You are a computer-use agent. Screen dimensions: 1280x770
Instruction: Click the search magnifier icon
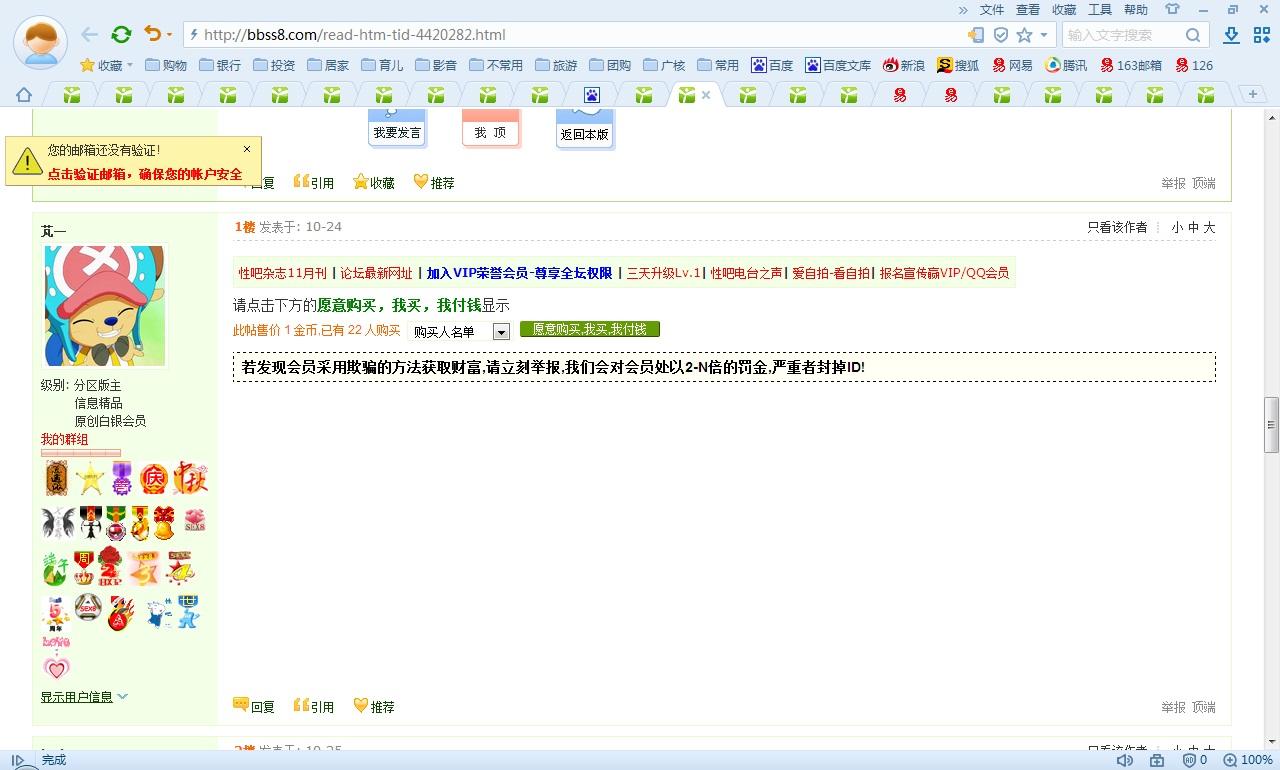[x=1193, y=35]
